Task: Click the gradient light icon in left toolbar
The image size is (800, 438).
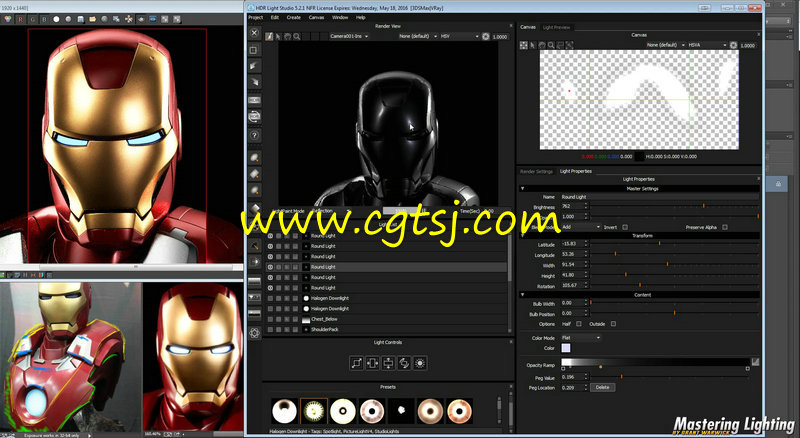Action: 254,281
